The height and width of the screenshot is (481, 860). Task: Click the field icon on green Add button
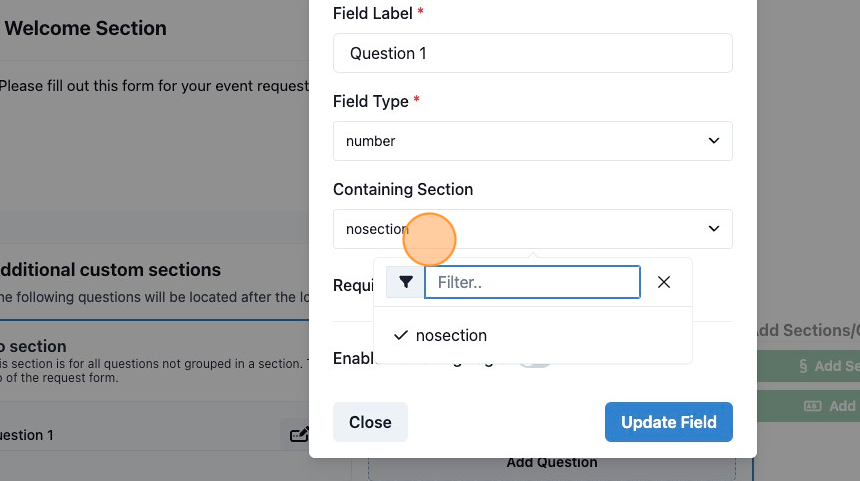click(812, 406)
